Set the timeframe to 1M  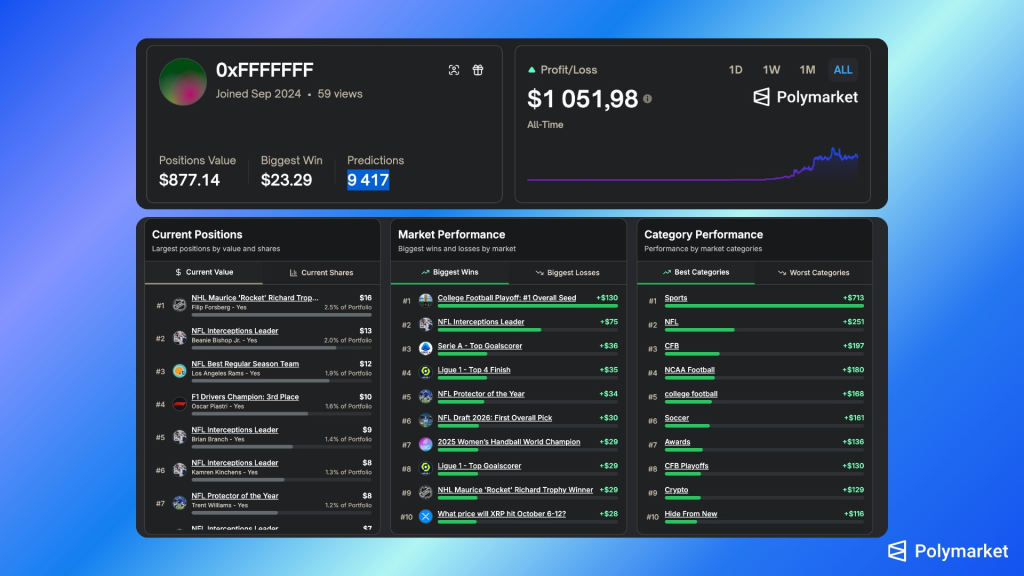coord(807,70)
